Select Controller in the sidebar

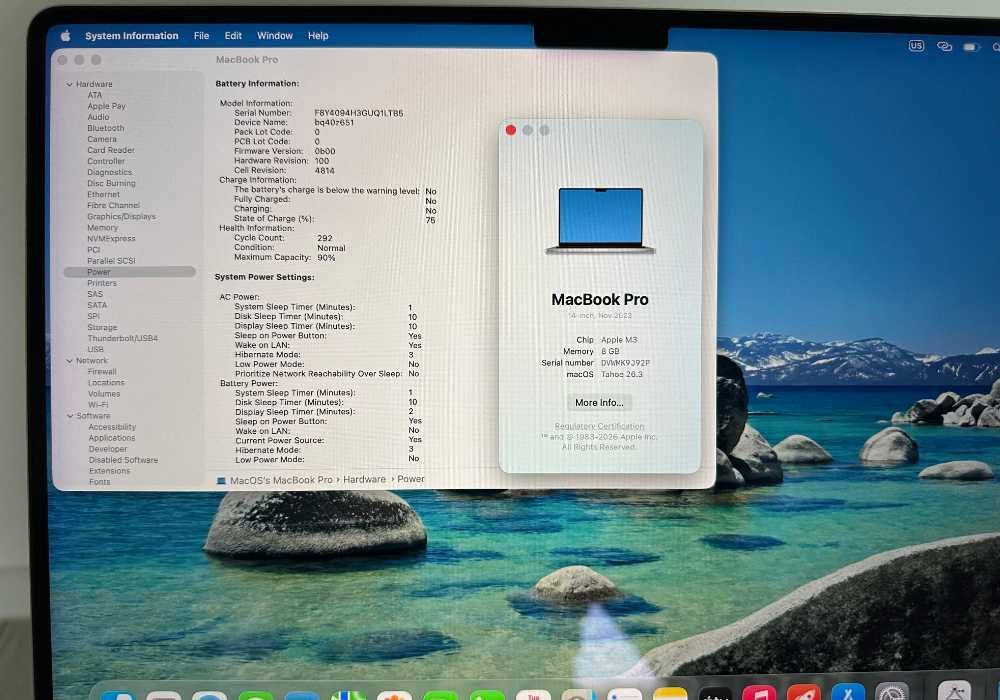tap(106, 161)
